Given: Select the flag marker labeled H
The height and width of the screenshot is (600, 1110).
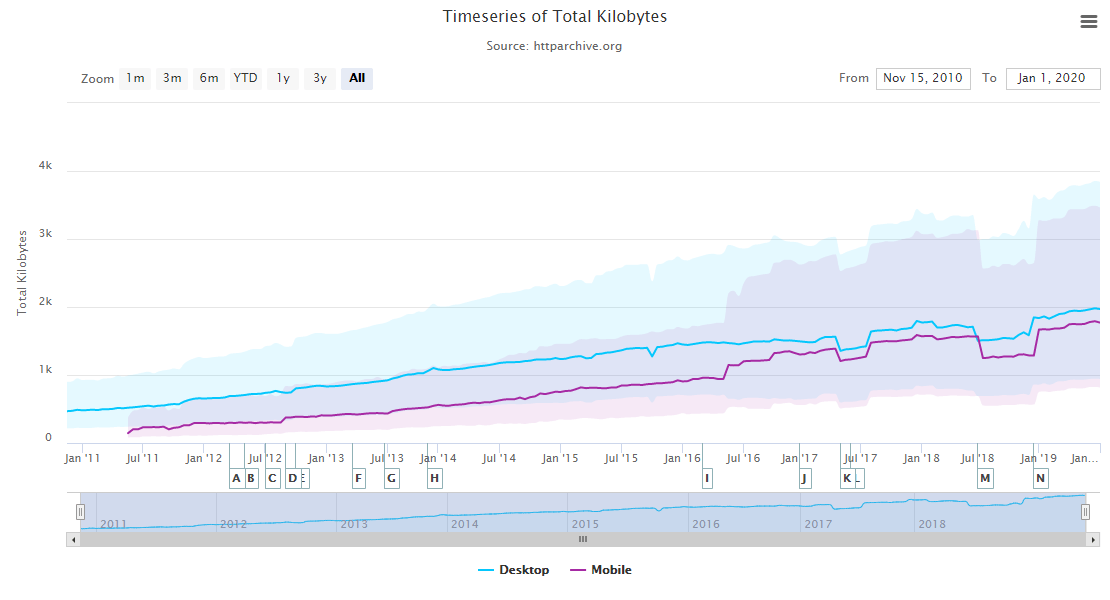Looking at the screenshot, I should [434, 478].
